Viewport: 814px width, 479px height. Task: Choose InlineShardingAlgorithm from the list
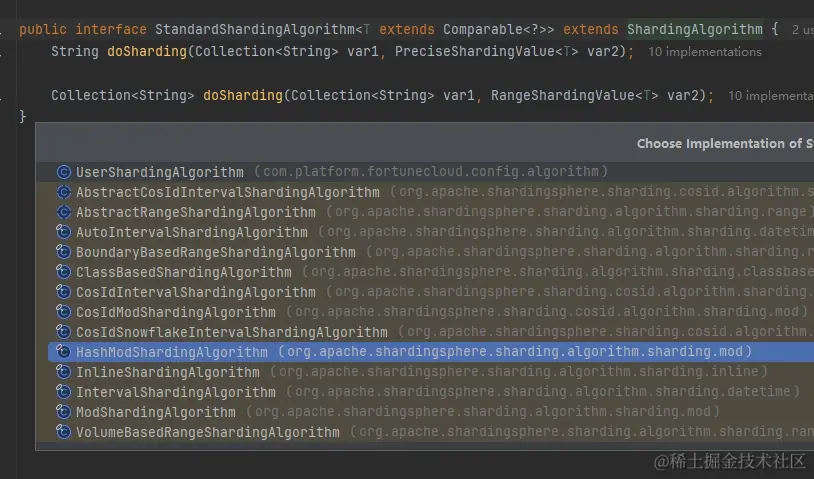(425, 372)
